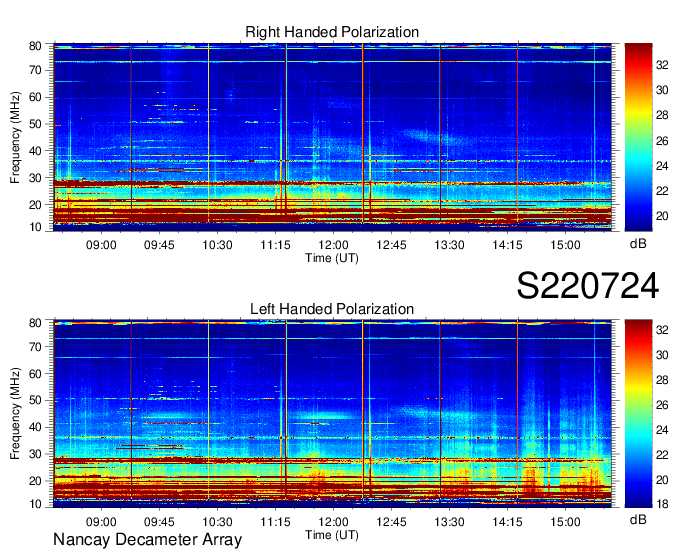Click "15:00" on the Left Handed time axis

click(x=565, y=522)
